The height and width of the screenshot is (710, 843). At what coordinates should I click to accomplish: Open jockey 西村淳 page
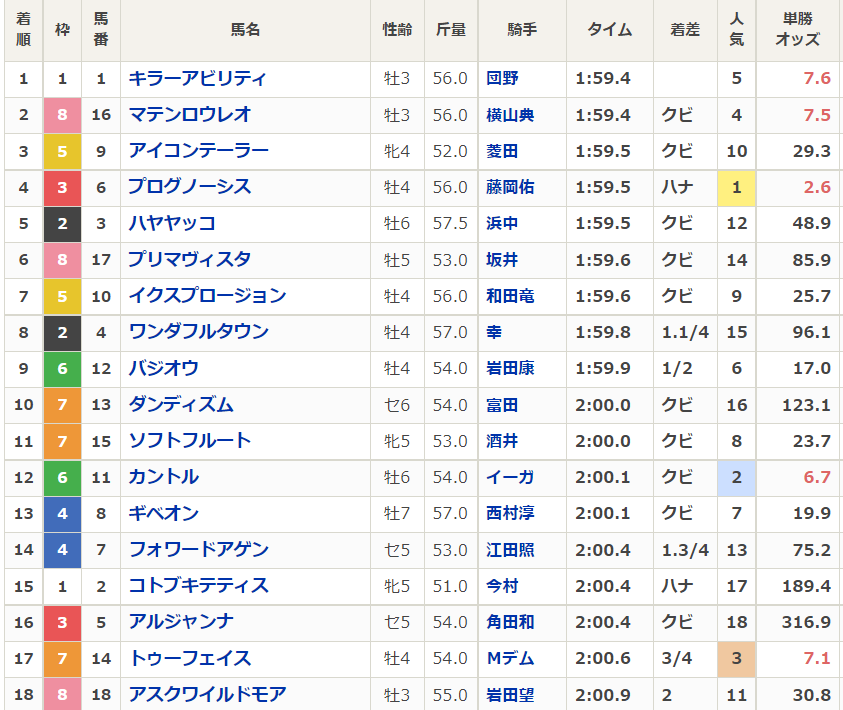(510, 513)
